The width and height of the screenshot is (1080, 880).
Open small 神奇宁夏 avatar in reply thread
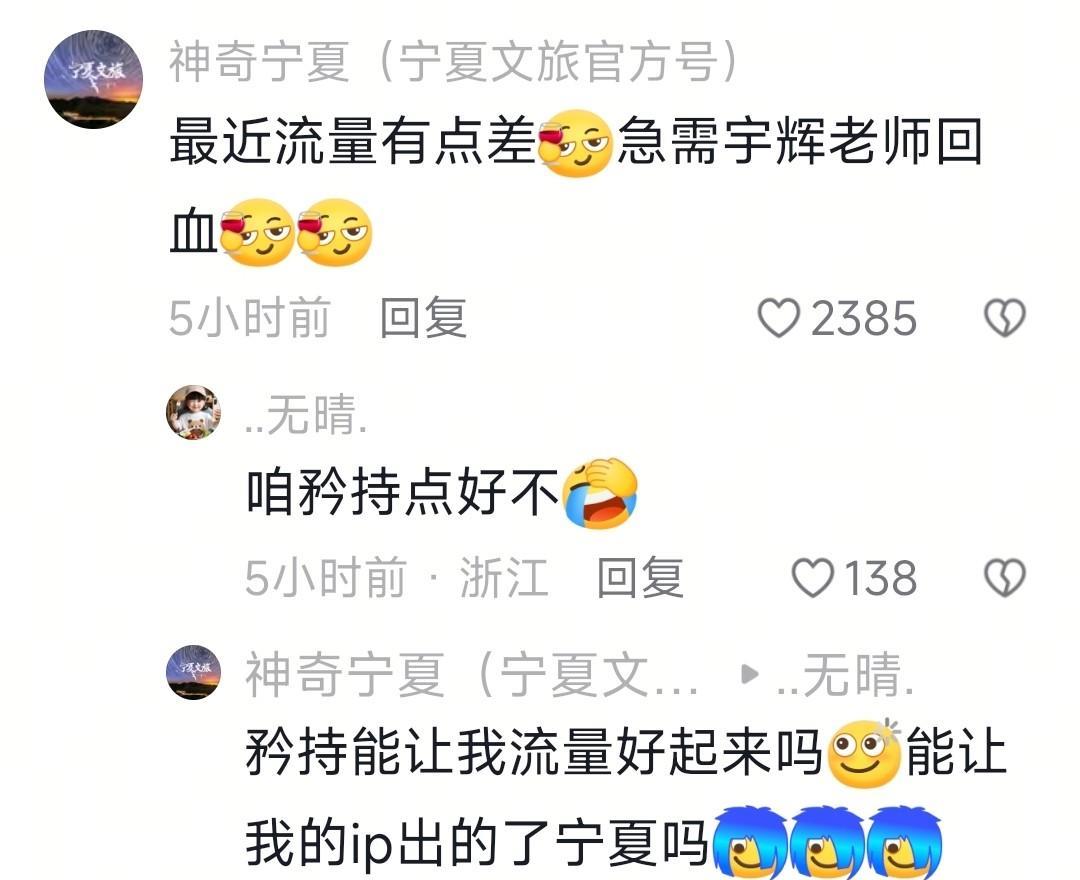click(x=194, y=672)
